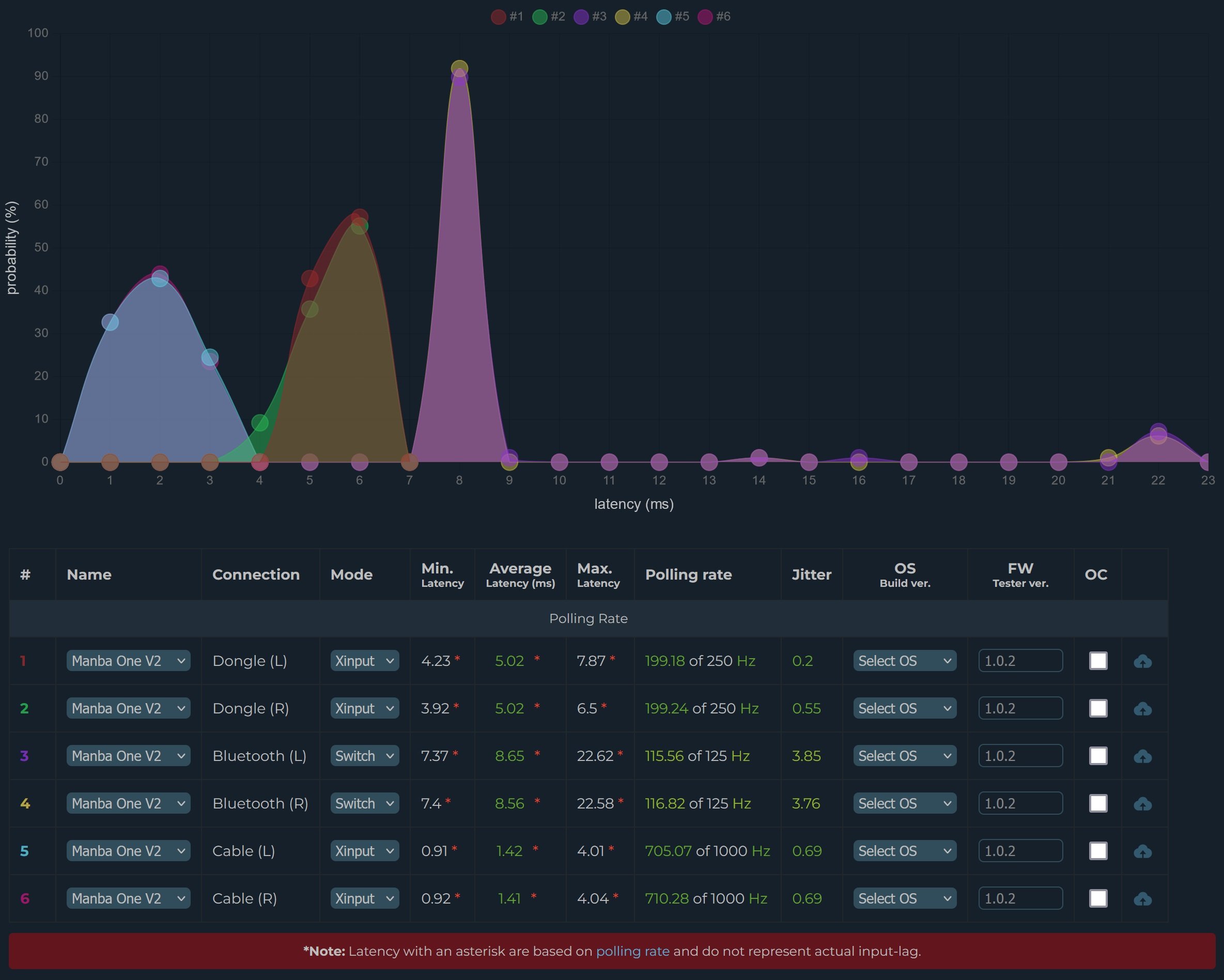Click the Jitter column header
The width and height of the screenshot is (1224, 980).
tap(811, 574)
